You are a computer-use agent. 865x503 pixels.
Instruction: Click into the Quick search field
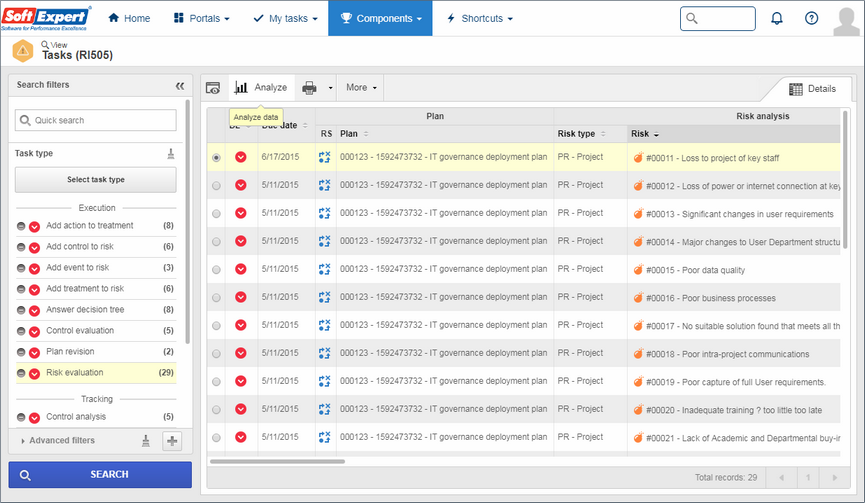click(x=95, y=120)
